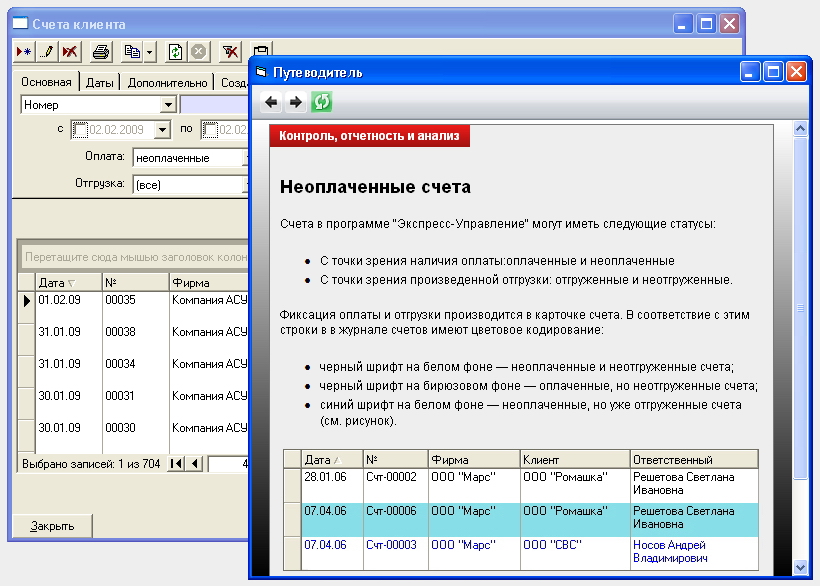Jump to the first record in navigator
This screenshot has height=586, width=820.
click(x=176, y=464)
